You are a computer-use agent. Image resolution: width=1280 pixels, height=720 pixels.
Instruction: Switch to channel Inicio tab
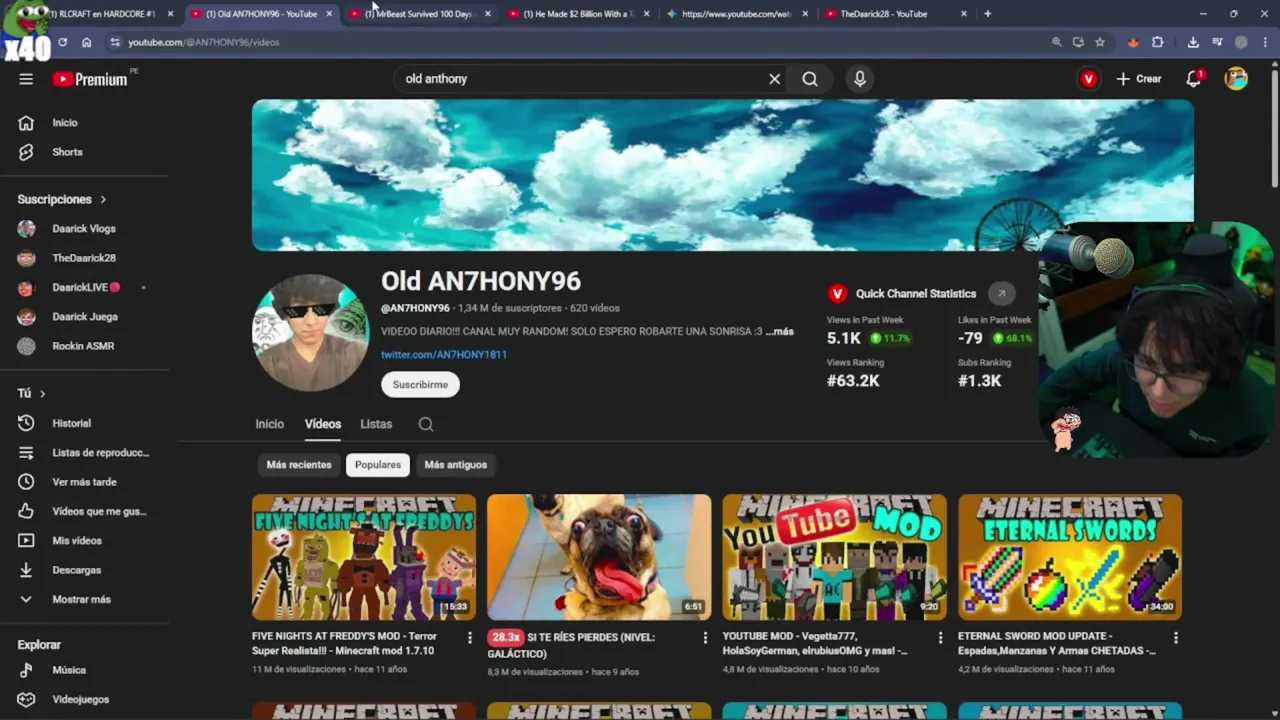point(269,424)
